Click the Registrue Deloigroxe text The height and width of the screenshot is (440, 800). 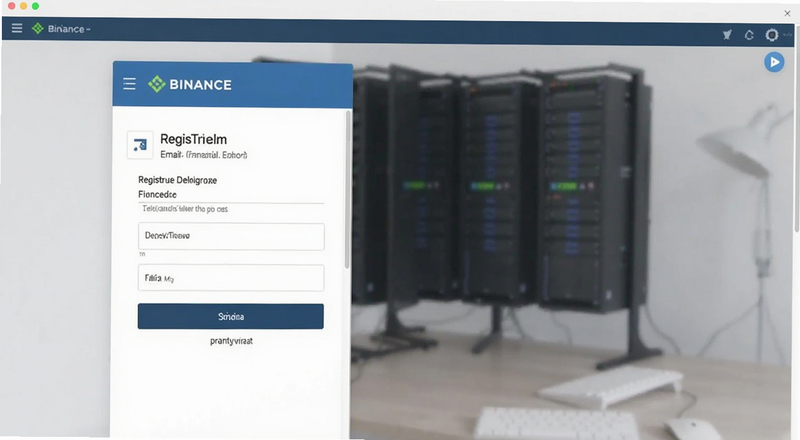point(178,180)
